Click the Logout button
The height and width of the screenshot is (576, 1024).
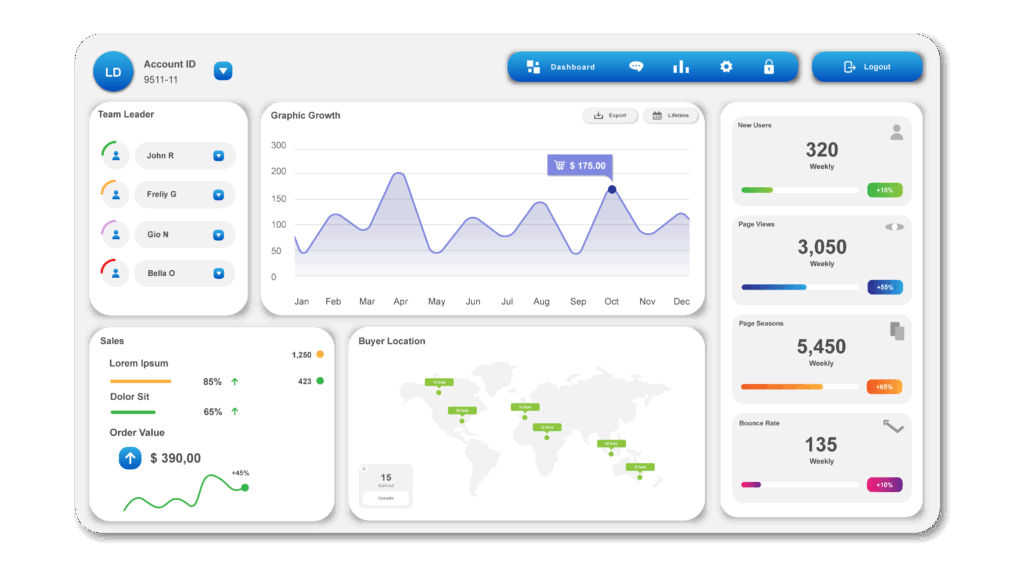pyautogui.click(x=867, y=67)
